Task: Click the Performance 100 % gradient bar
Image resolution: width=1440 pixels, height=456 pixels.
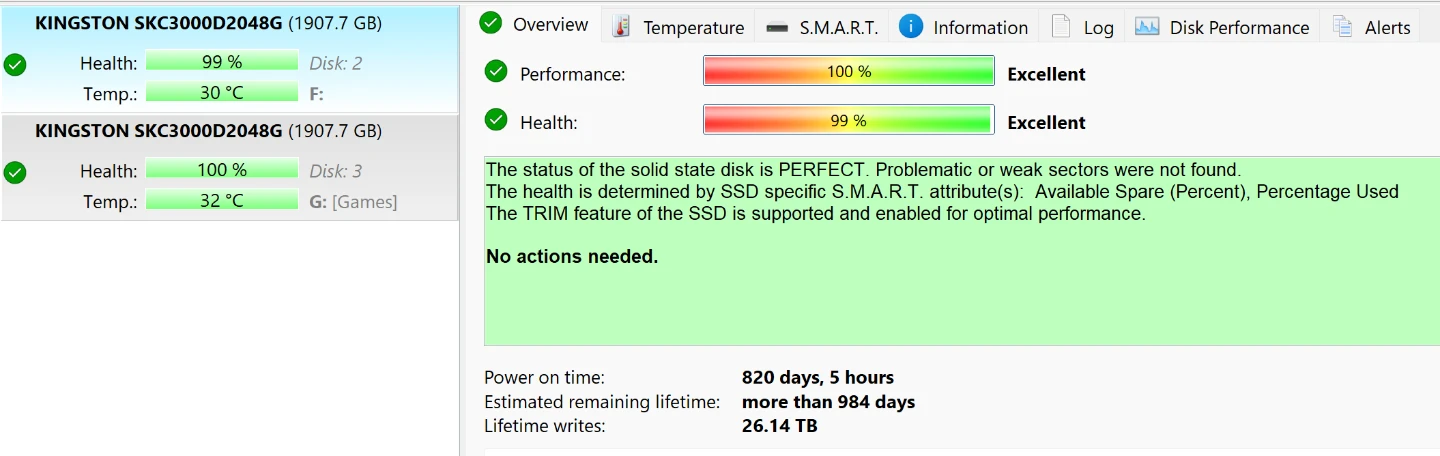Action: coord(849,71)
